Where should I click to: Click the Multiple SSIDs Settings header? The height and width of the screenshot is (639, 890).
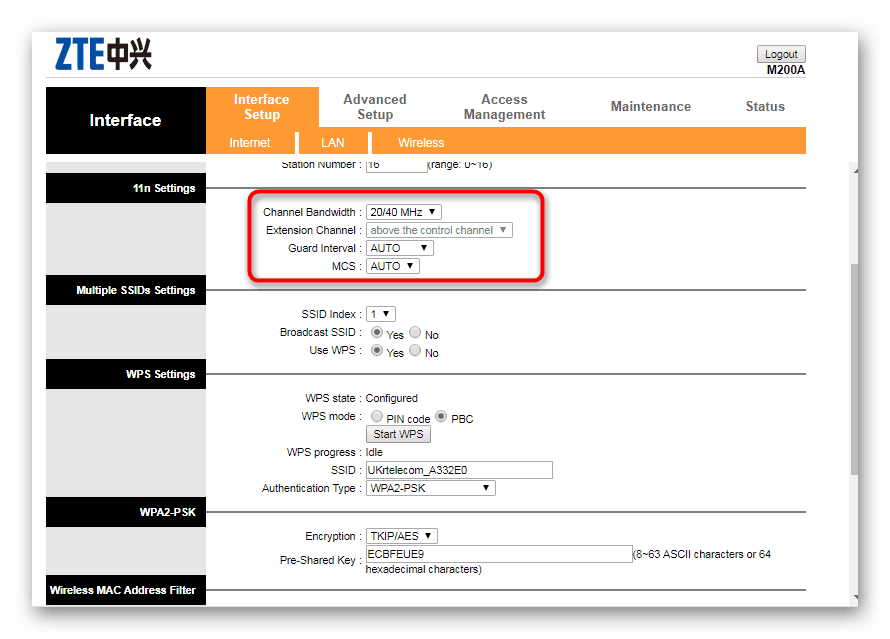tap(126, 290)
